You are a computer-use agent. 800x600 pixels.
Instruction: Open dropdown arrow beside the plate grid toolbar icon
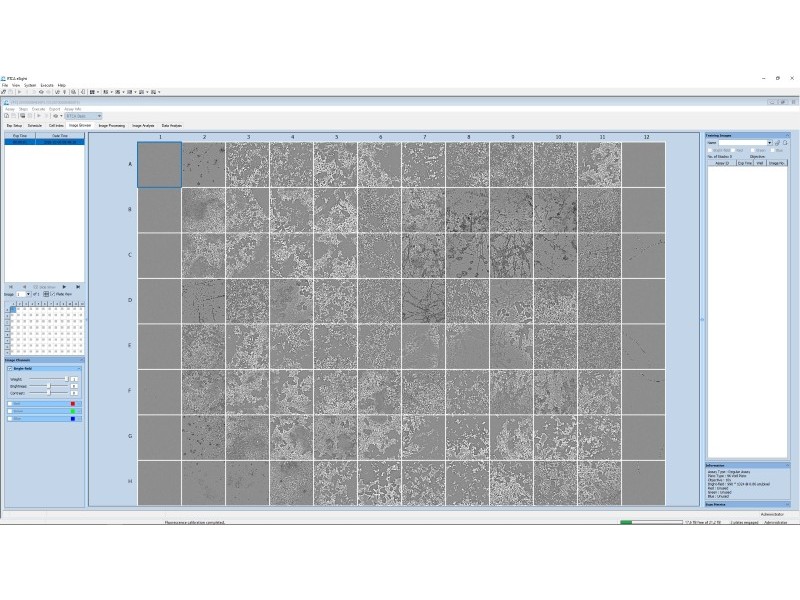tap(98, 92)
